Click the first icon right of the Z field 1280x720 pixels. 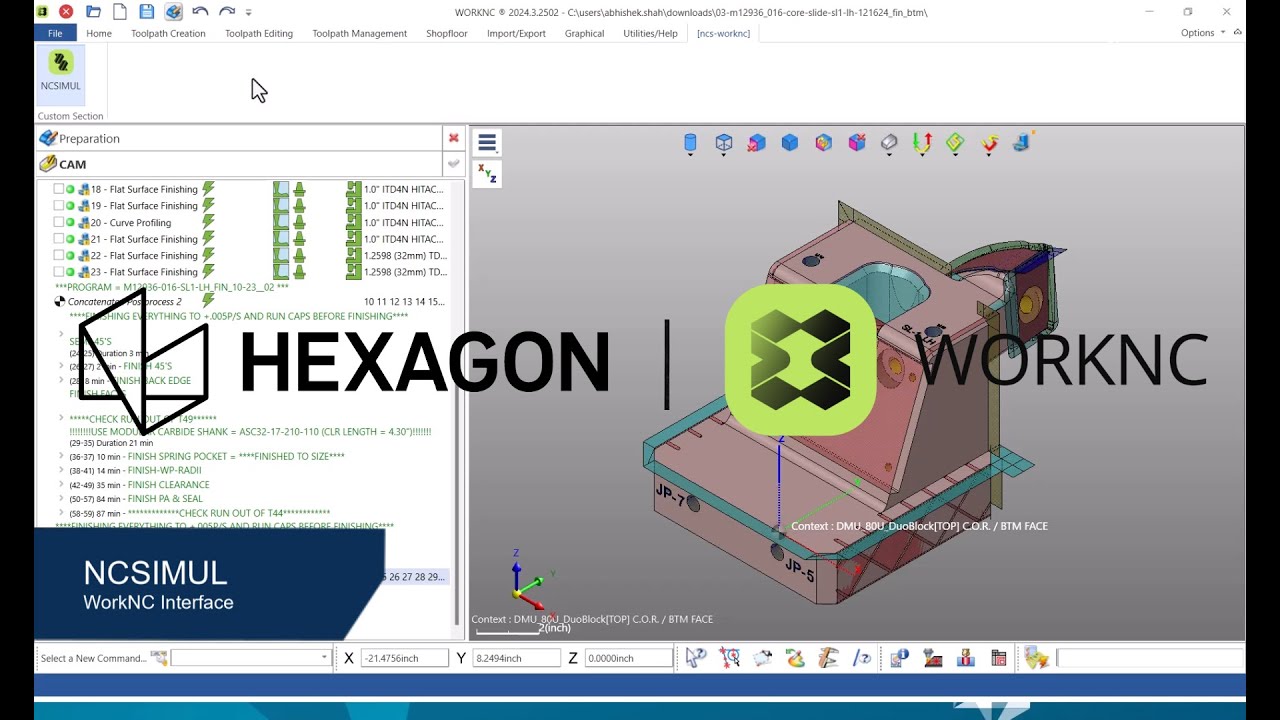coord(696,657)
